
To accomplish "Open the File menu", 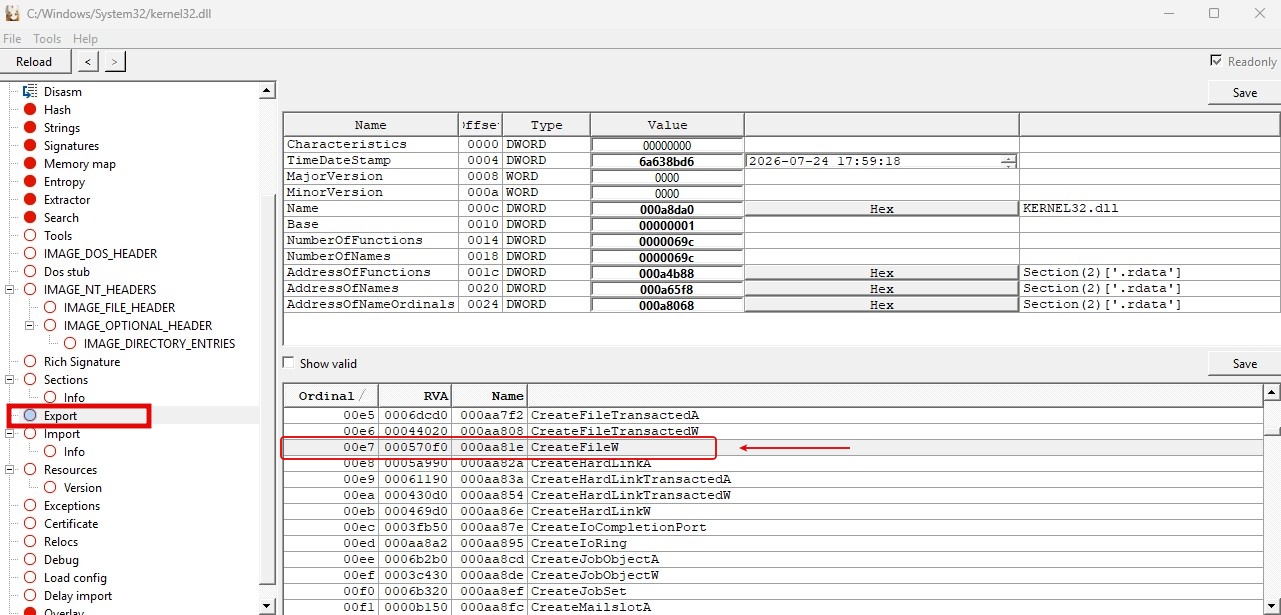I will click(12, 39).
